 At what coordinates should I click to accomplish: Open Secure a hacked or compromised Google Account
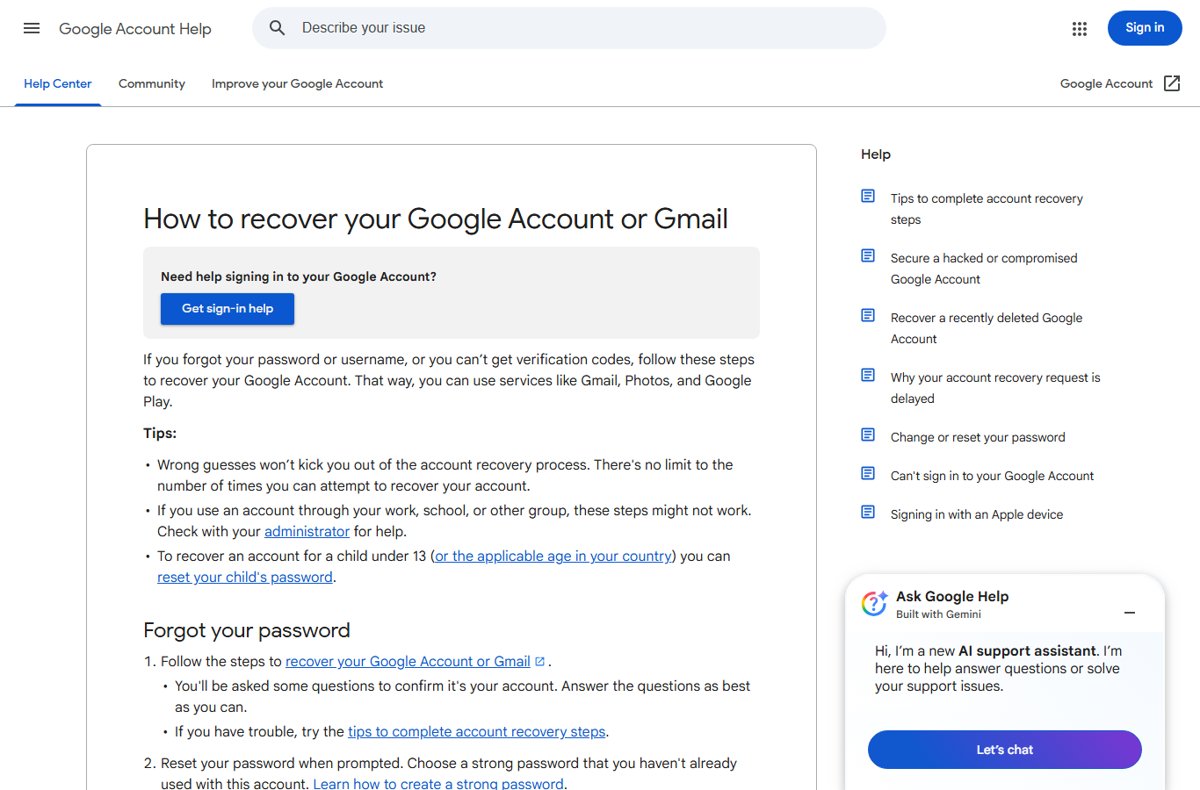[x=984, y=269]
